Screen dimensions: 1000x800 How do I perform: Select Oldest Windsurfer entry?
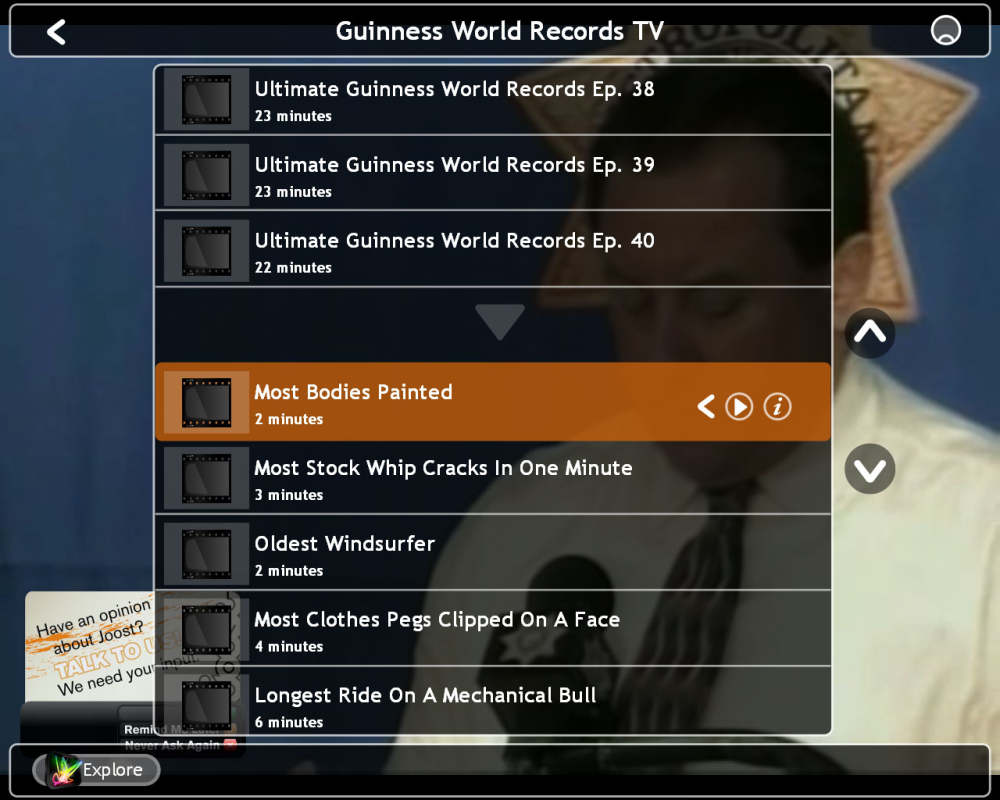coord(493,553)
